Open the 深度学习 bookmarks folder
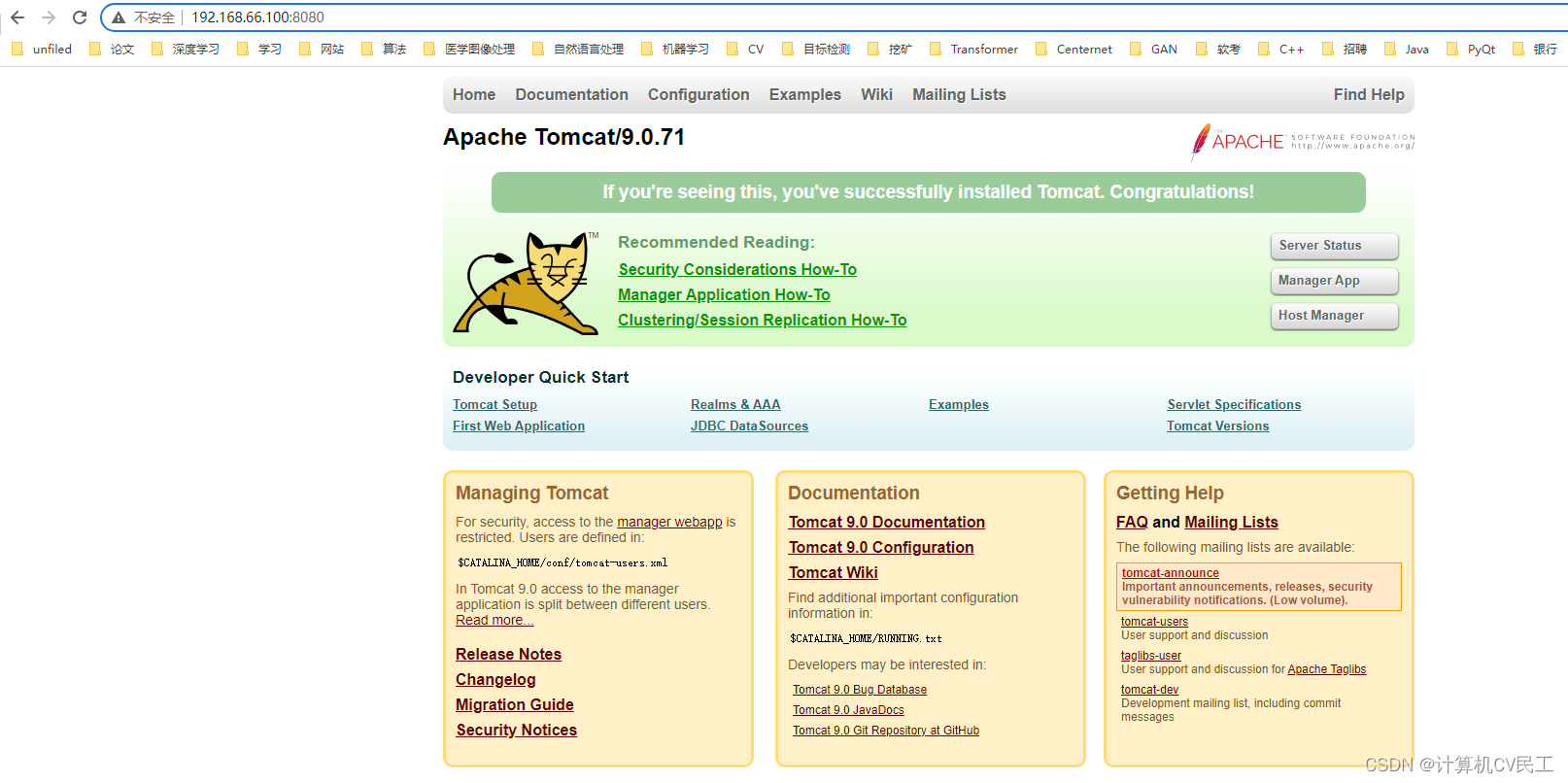Image resolution: width=1568 pixels, height=783 pixels. 185,49
